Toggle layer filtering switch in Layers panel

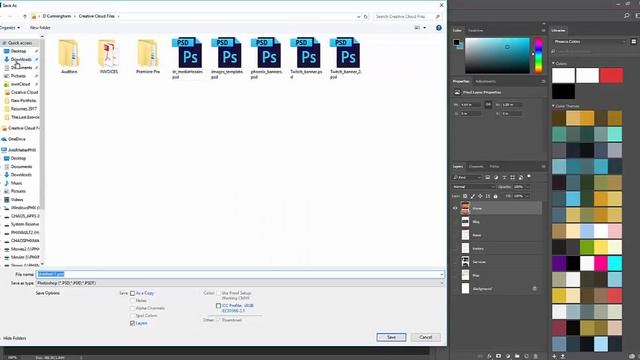pyautogui.click(x=529, y=177)
